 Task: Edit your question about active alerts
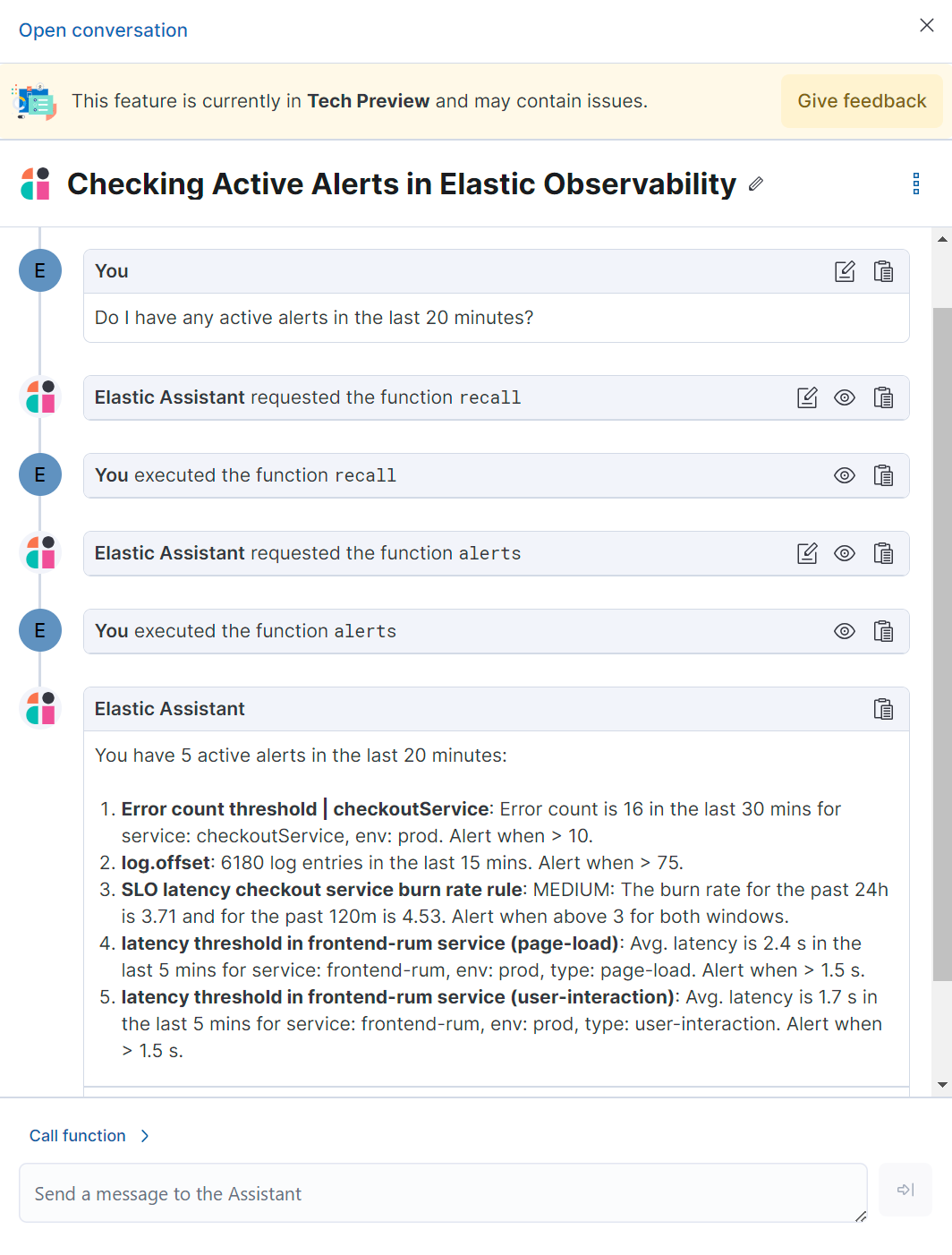click(x=845, y=270)
